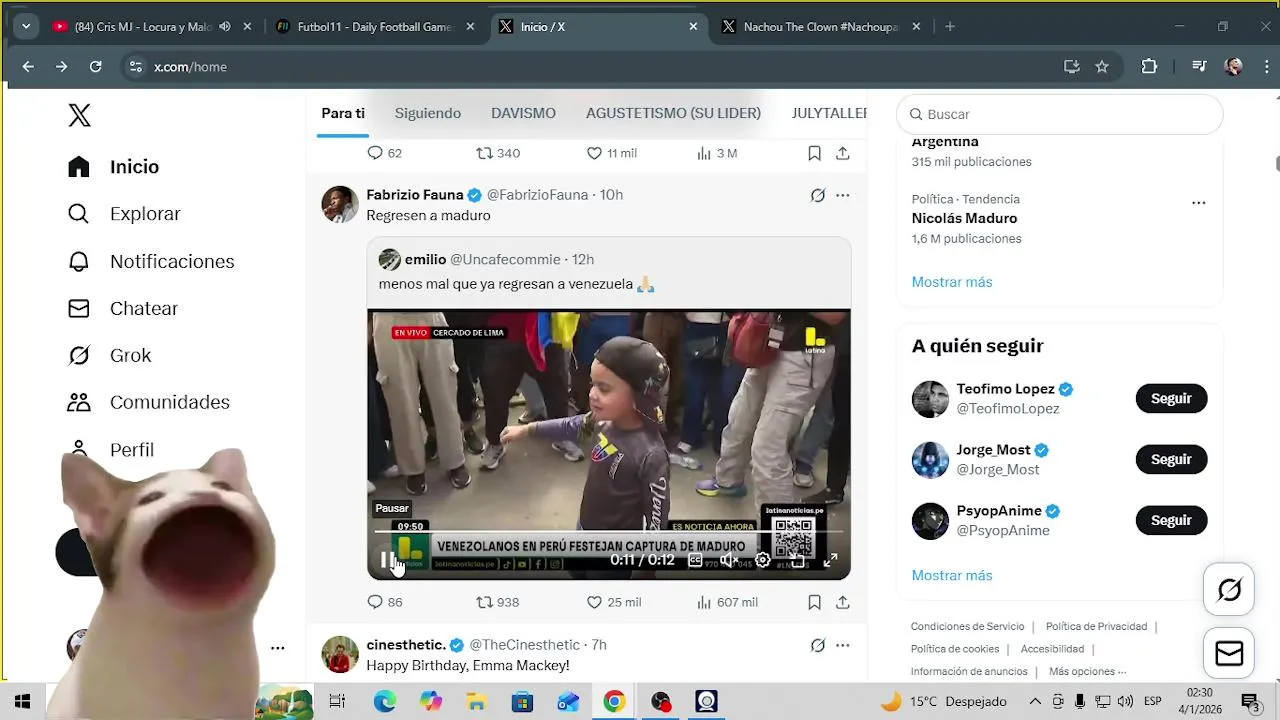Image resolution: width=1280 pixels, height=720 pixels.
Task: Follow PsyopAnime
Action: point(1171,520)
